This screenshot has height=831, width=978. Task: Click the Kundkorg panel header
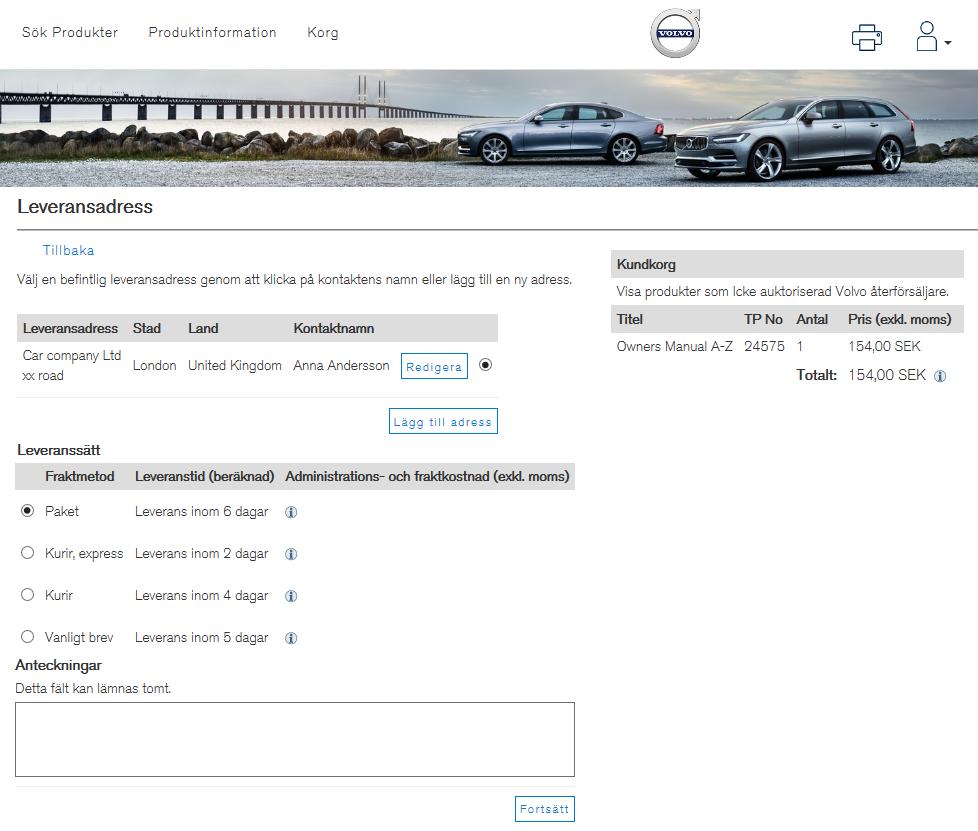(787, 265)
